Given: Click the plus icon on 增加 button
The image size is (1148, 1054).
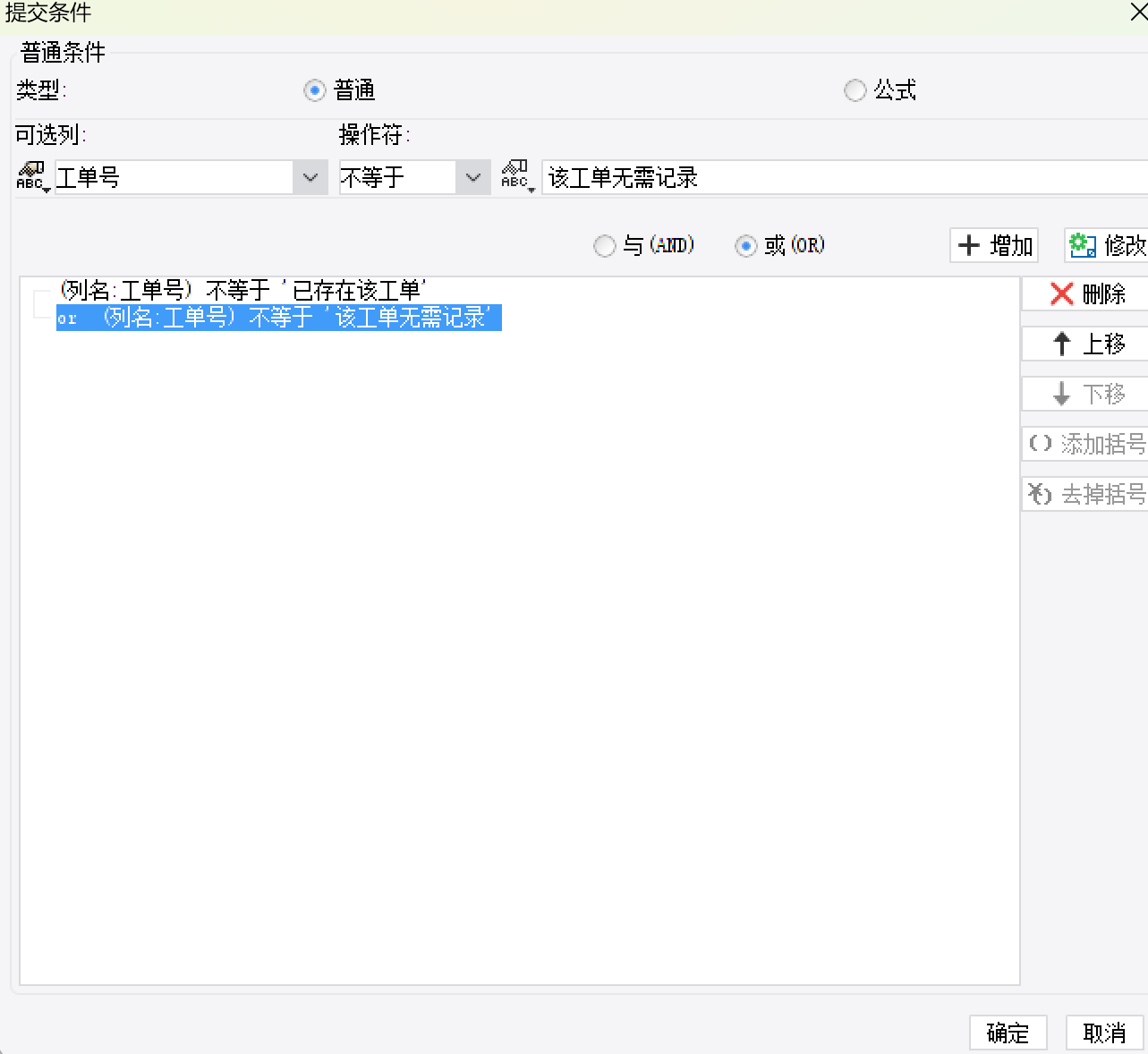Looking at the screenshot, I should pyautogui.click(x=969, y=245).
